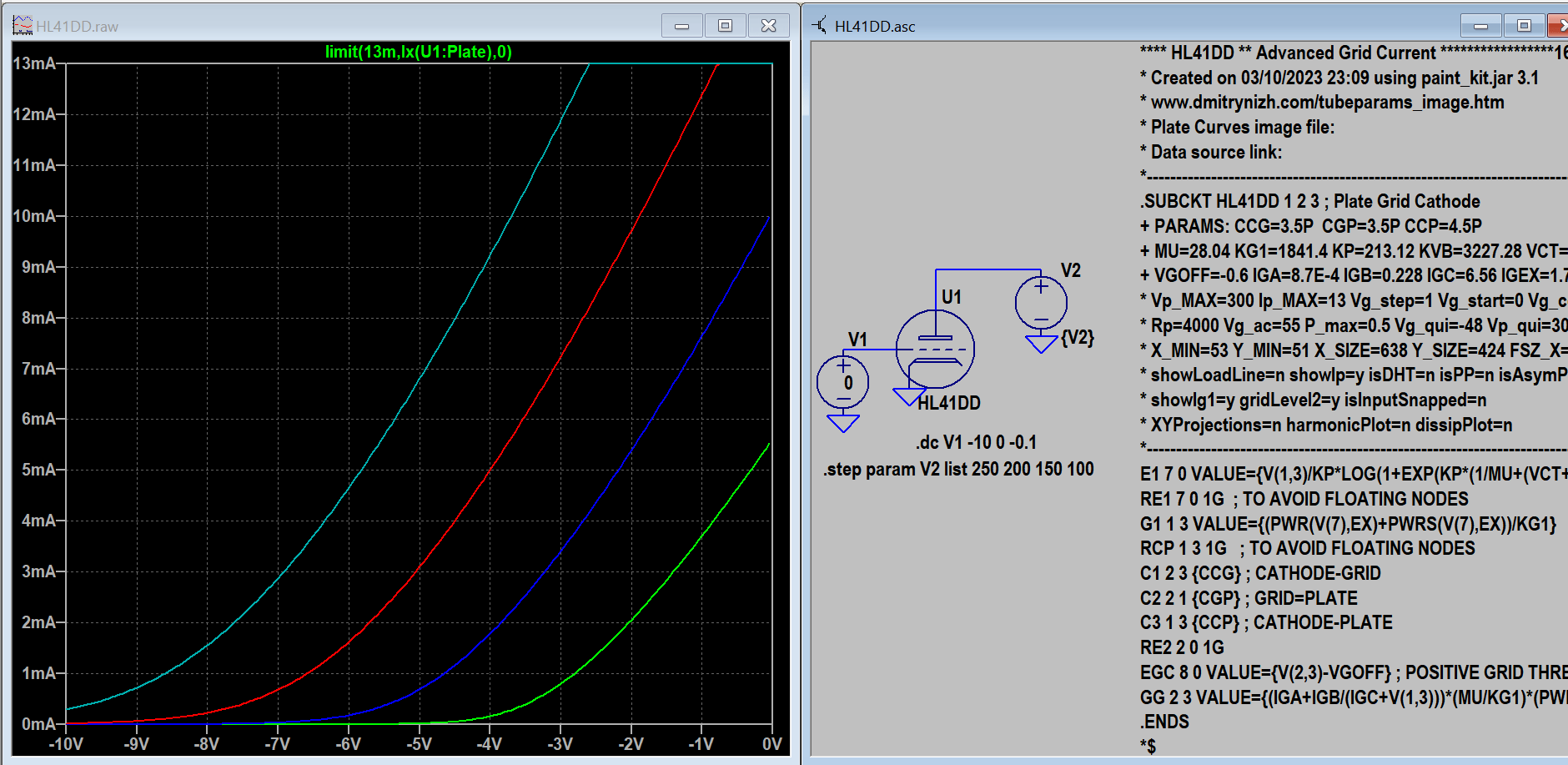Click the HL41DD.asc schematic window icon
Image resolution: width=1568 pixels, height=765 pixels.
(x=820, y=26)
